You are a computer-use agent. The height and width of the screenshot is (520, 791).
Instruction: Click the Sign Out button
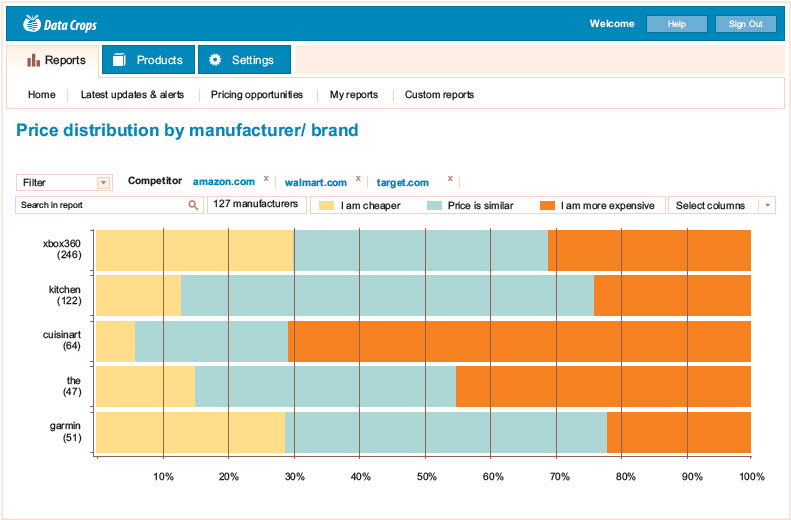point(746,24)
